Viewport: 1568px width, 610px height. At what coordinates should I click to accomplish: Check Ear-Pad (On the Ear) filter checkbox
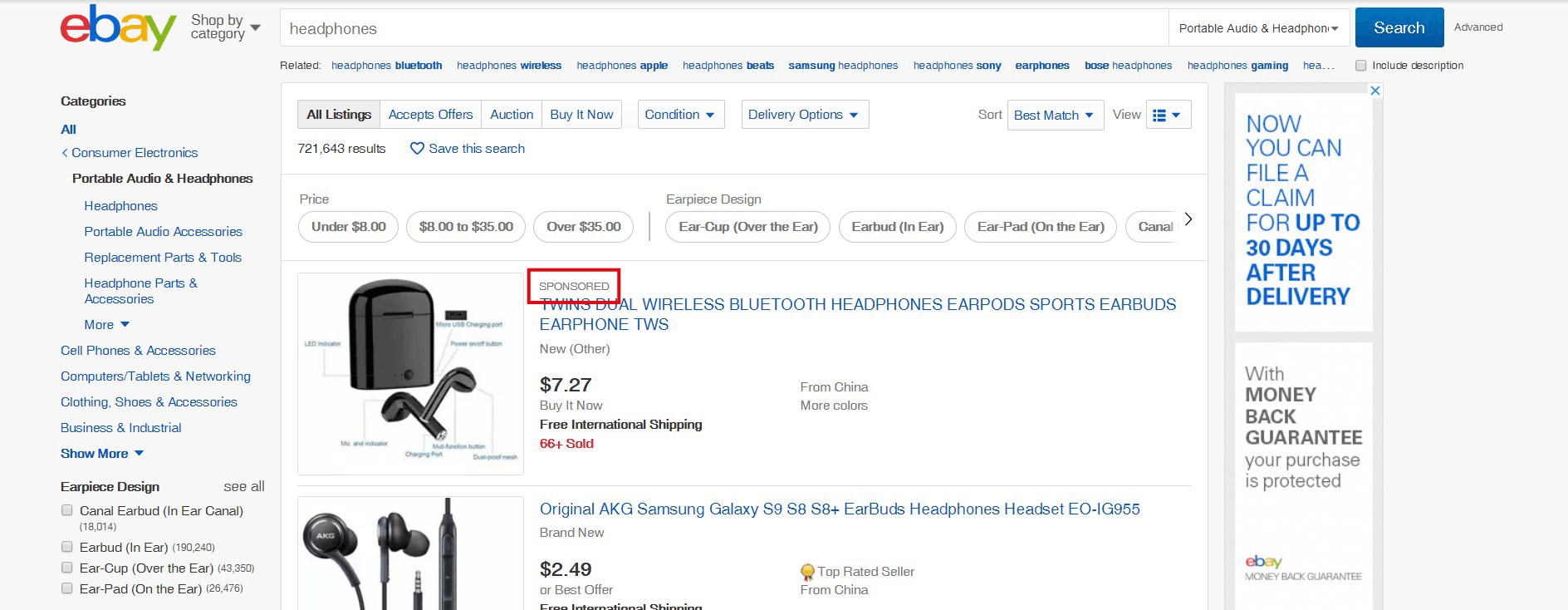click(x=67, y=588)
